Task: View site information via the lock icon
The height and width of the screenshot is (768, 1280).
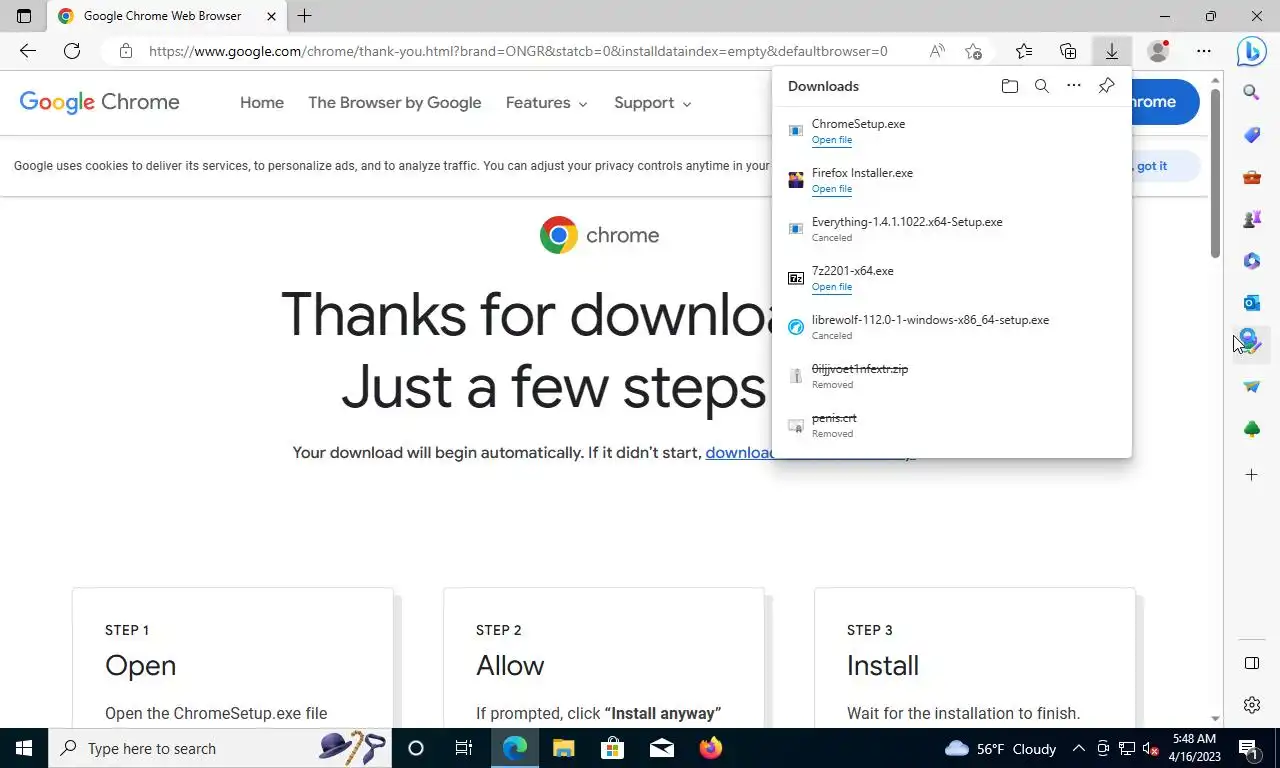Action: [x=125, y=51]
